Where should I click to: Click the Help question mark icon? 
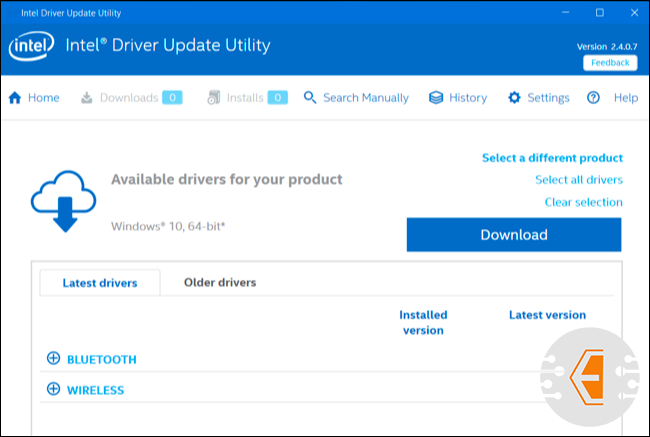pyautogui.click(x=593, y=98)
